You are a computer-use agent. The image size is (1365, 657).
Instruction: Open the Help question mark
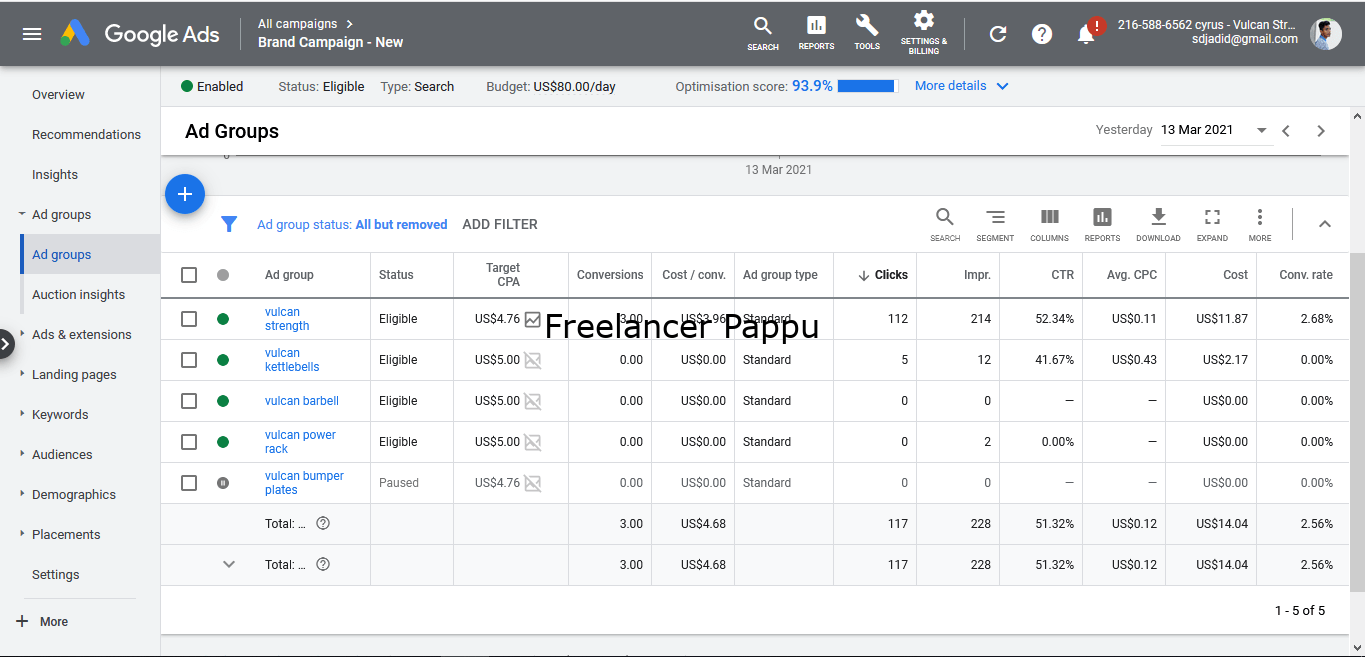[x=1042, y=34]
